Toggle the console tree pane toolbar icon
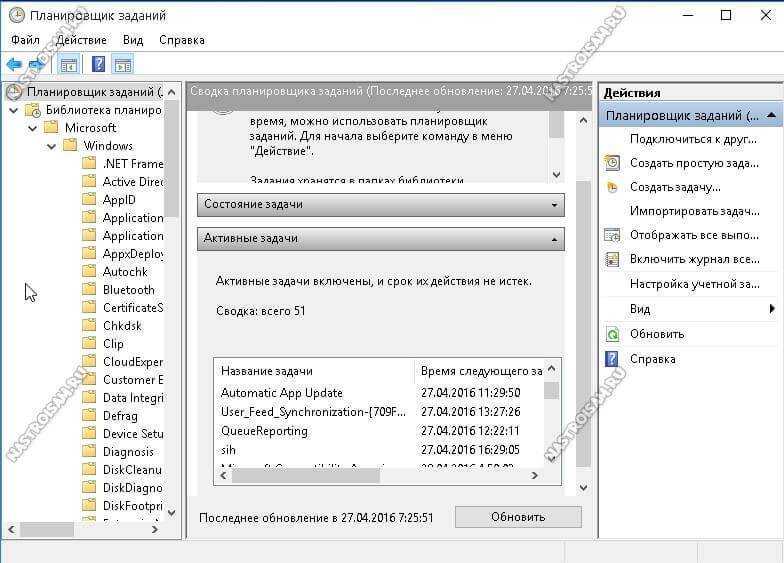The width and height of the screenshot is (784, 563). click(x=68, y=65)
